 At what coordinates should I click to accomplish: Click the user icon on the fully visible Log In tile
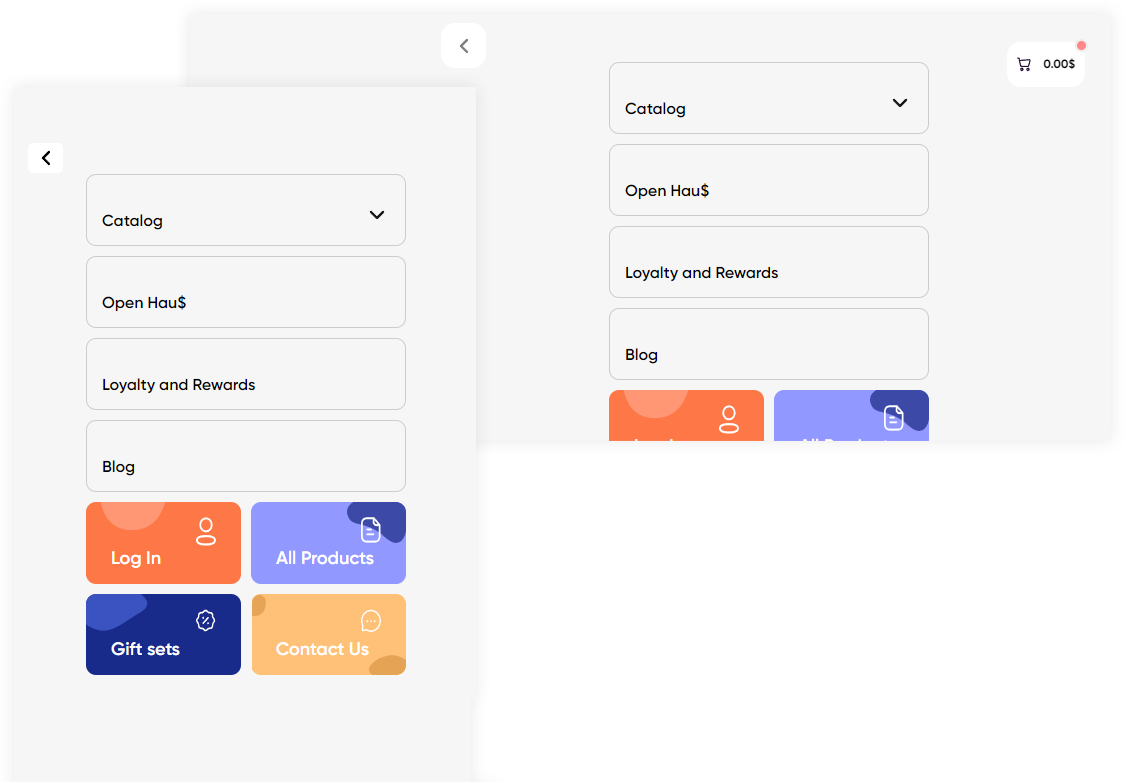click(x=206, y=531)
